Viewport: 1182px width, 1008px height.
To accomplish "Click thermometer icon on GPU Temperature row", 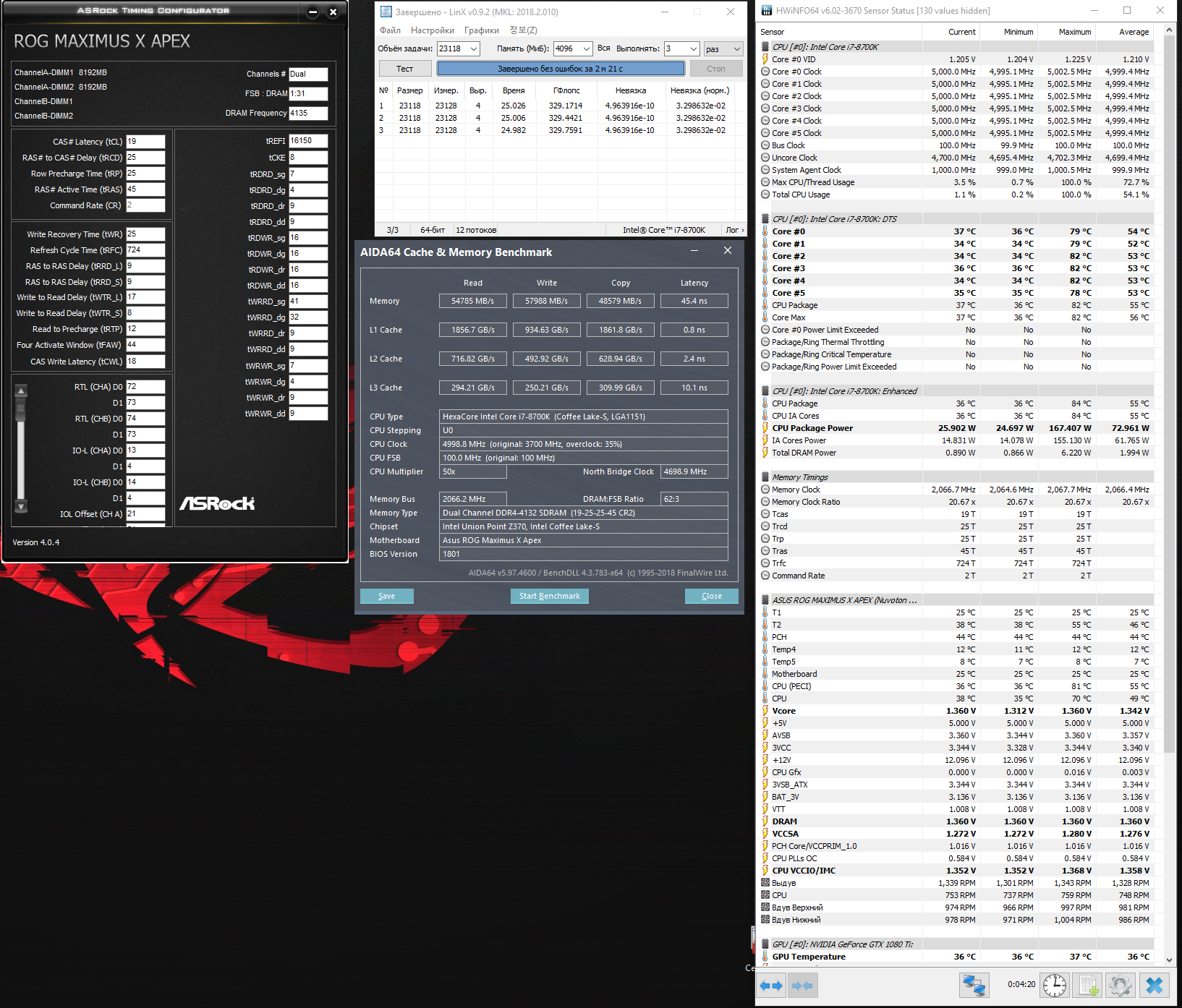I will [765, 957].
